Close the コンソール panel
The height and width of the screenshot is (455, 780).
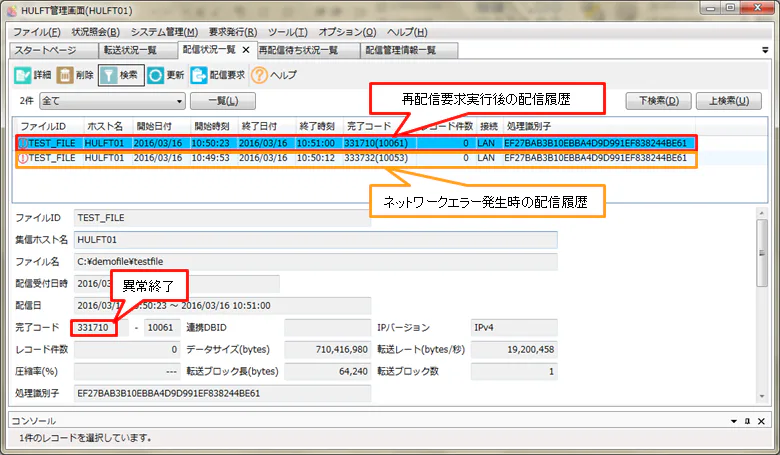pyautogui.click(x=761, y=421)
